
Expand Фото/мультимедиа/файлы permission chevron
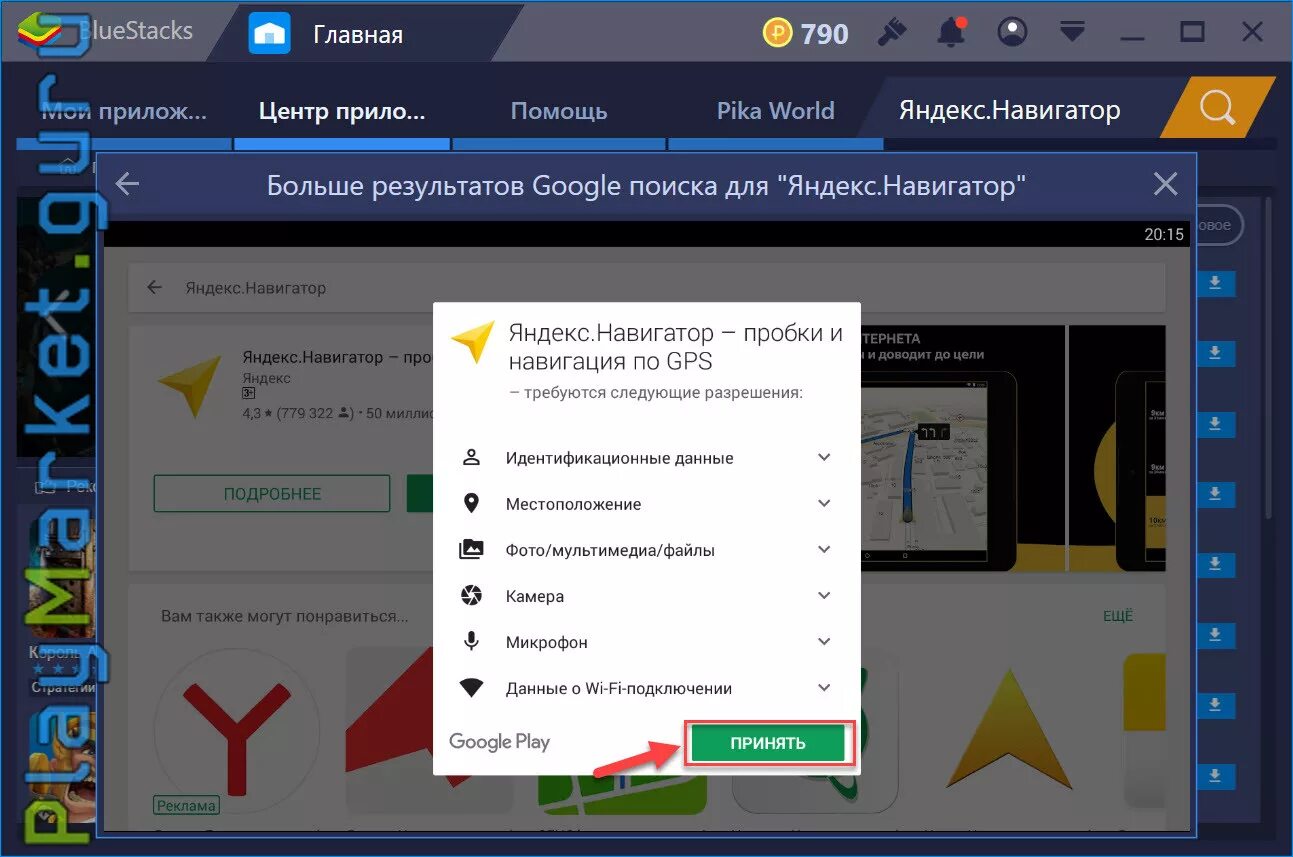(x=824, y=549)
